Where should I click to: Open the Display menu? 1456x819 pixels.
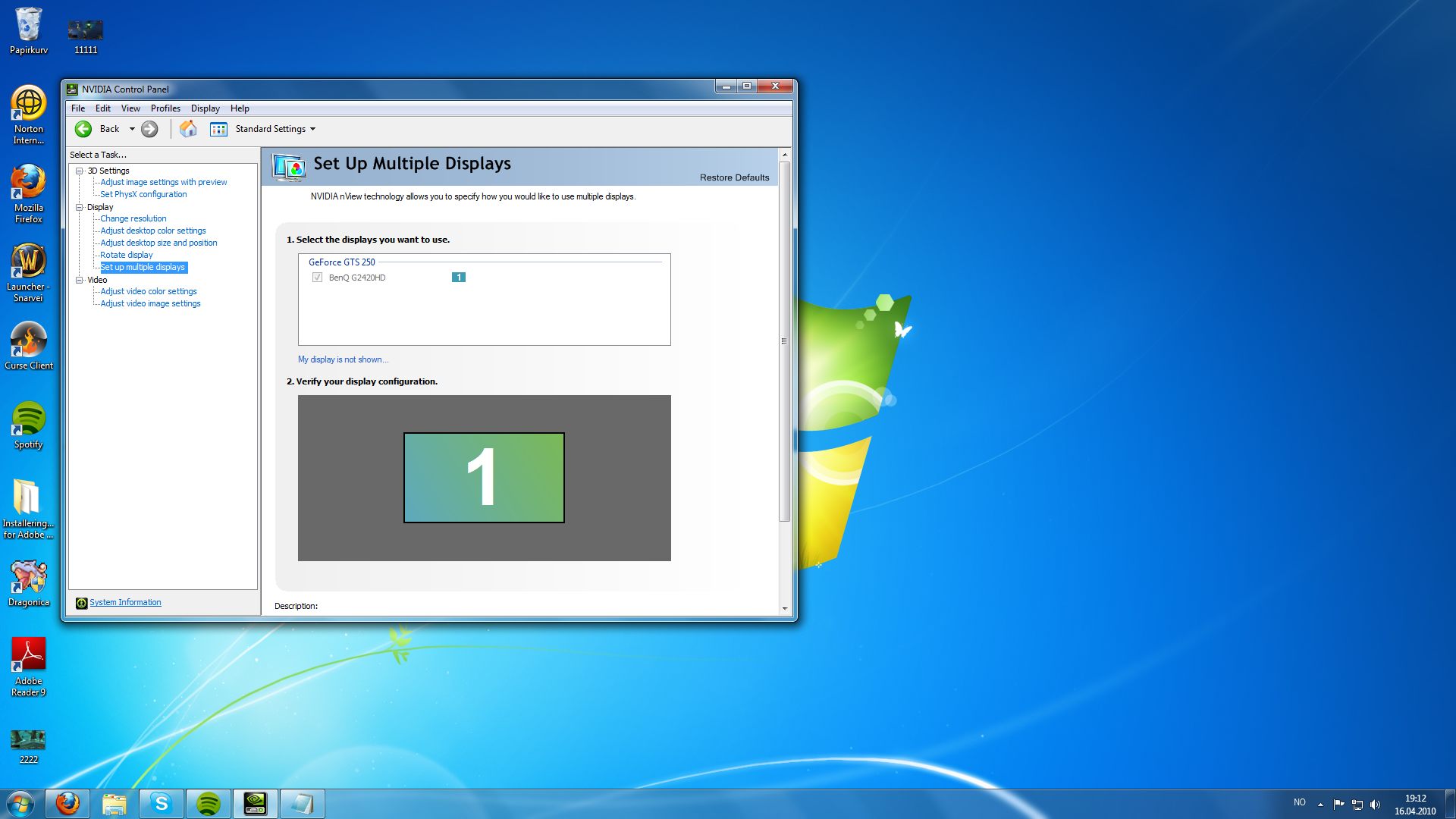pos(206,108)
